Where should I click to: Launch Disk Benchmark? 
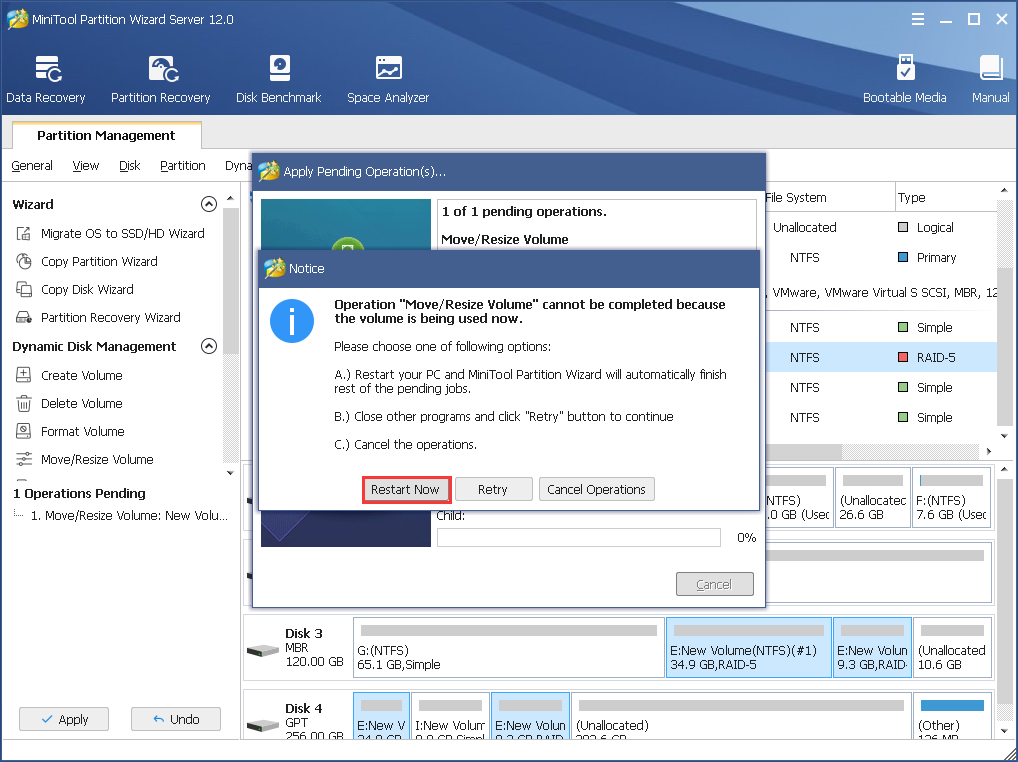tap(277, 78)
